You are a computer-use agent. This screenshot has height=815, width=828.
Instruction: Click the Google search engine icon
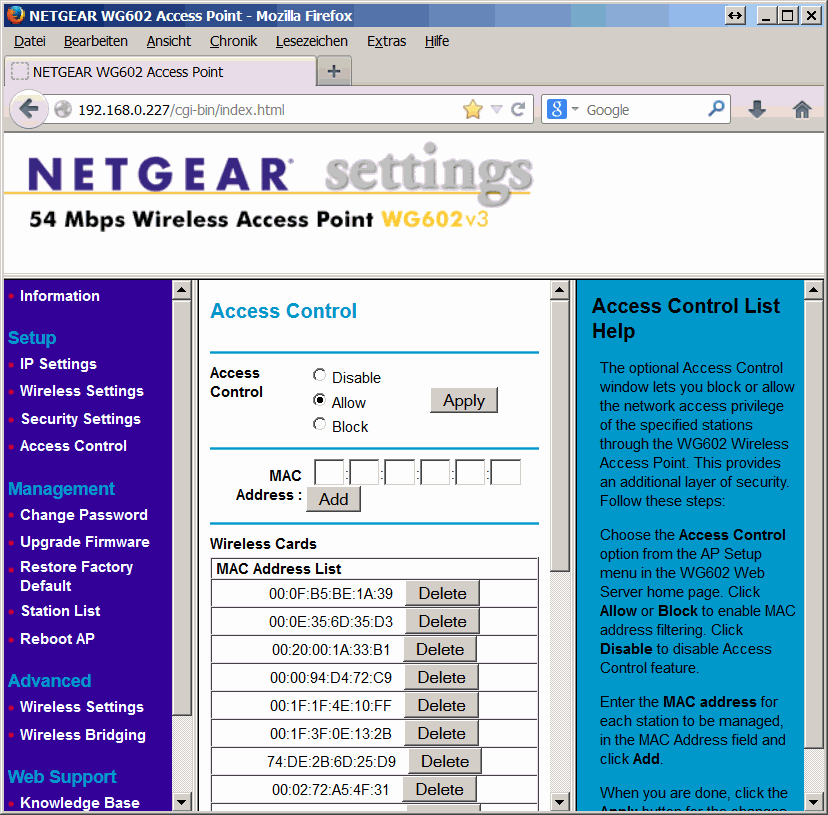558,110
